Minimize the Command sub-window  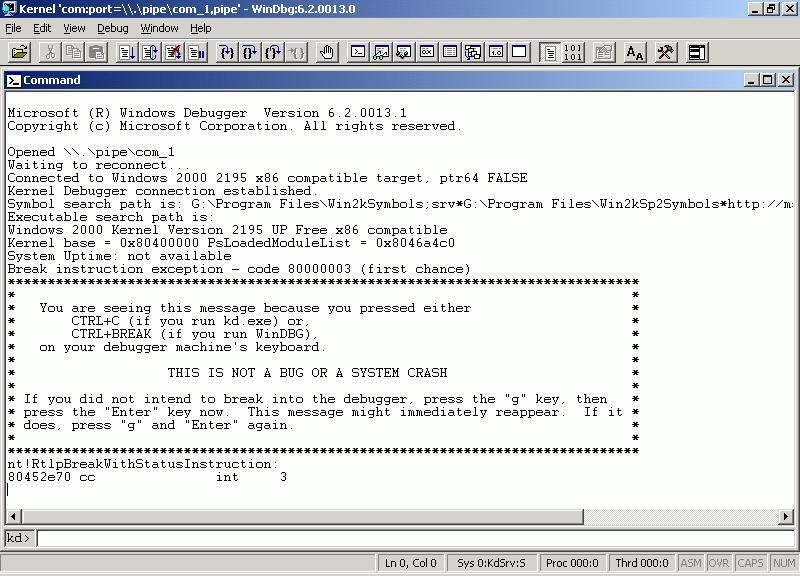pyautogui.click(x=751, y=80)
